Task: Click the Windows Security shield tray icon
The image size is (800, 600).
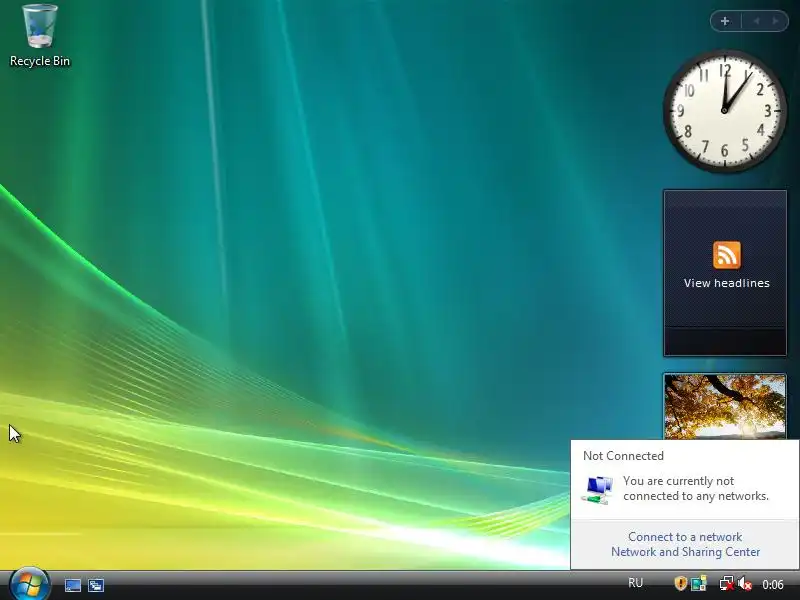Action: tap(680, 584)
